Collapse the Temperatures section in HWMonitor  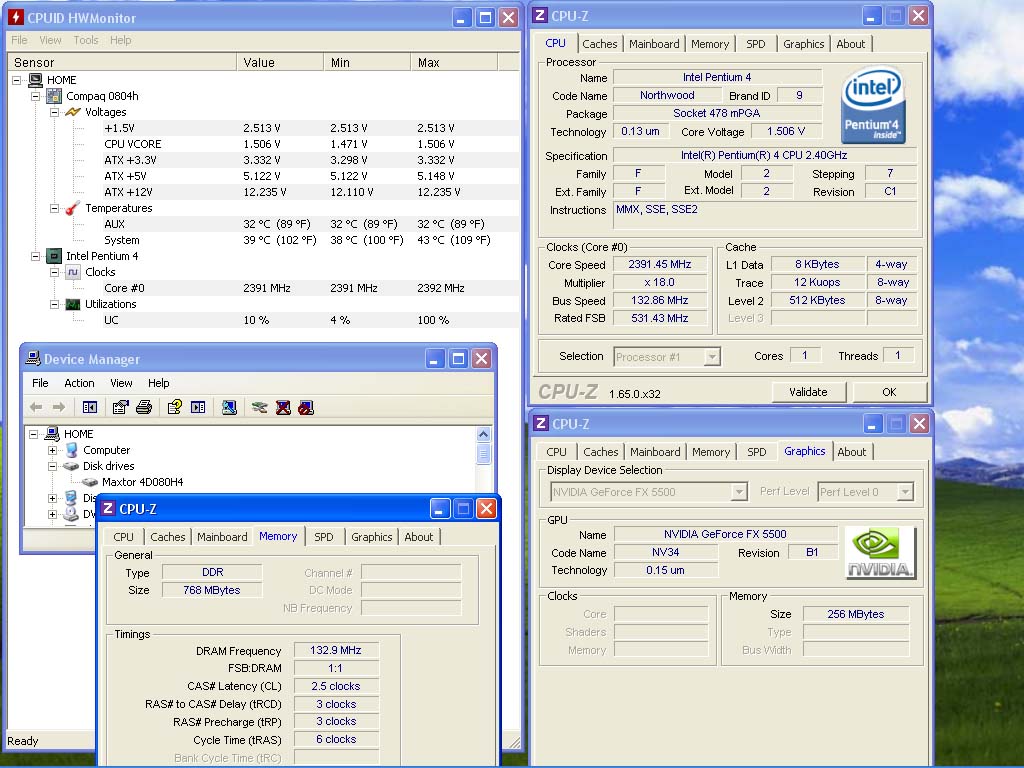click(55, 208)
